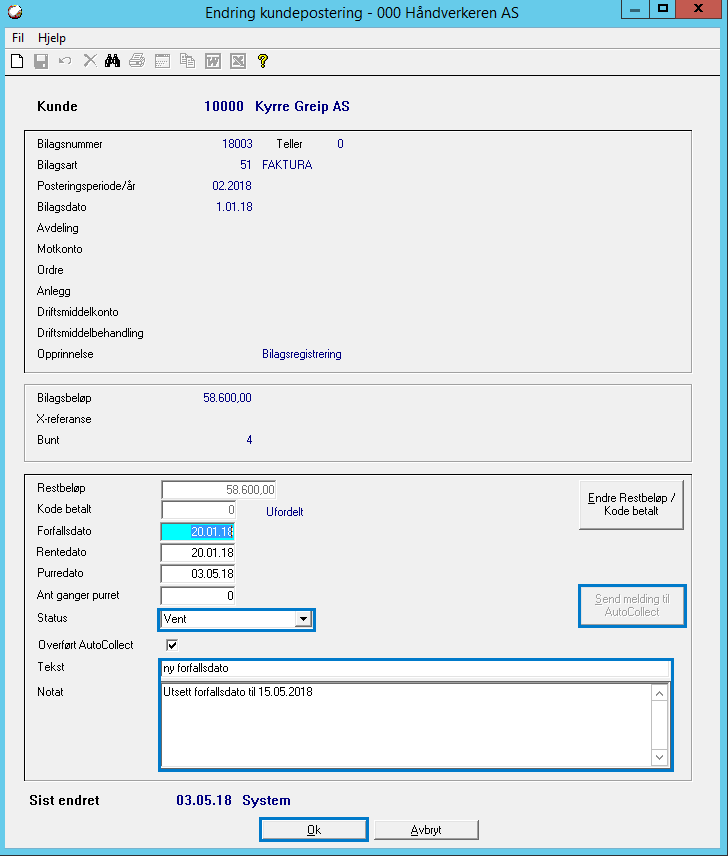
Task: Click the Notat scrollbar down arrow
Action: [x=659, y=757]
